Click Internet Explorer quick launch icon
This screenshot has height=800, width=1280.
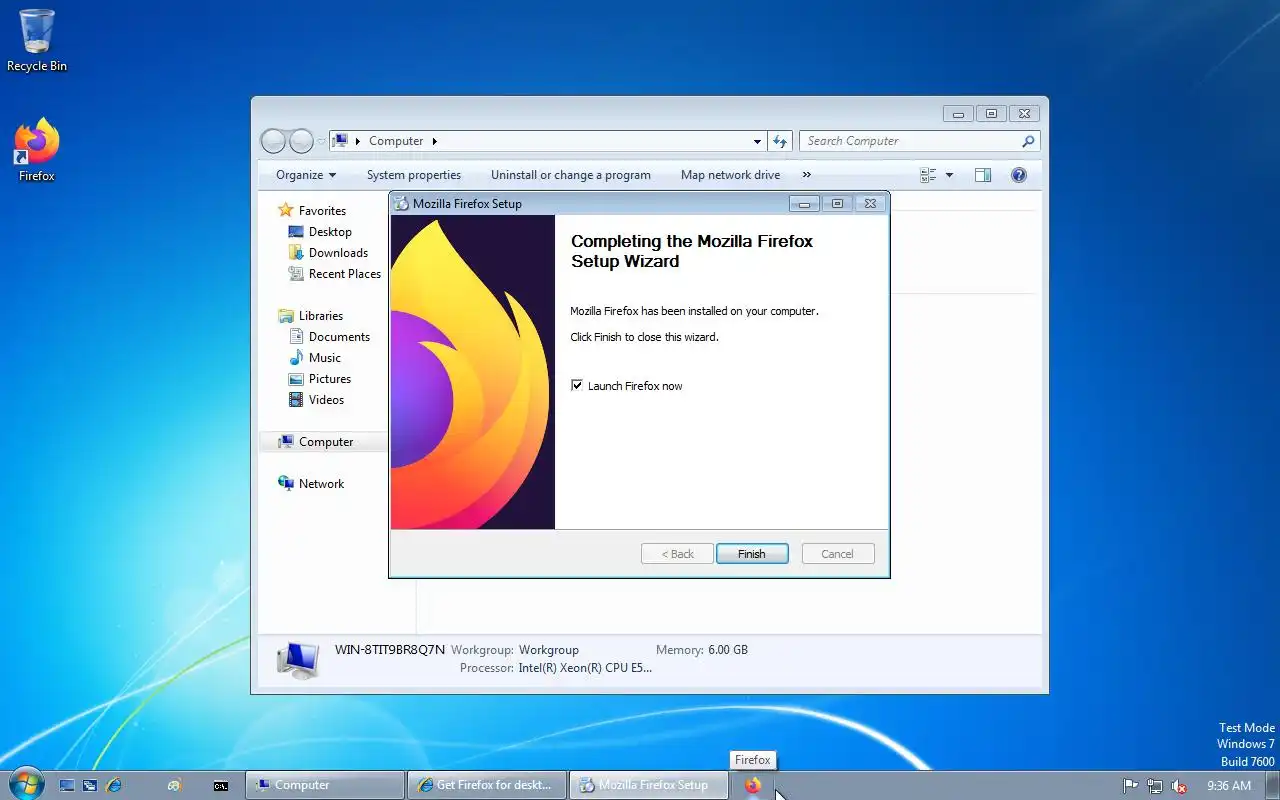coord(114,785)
